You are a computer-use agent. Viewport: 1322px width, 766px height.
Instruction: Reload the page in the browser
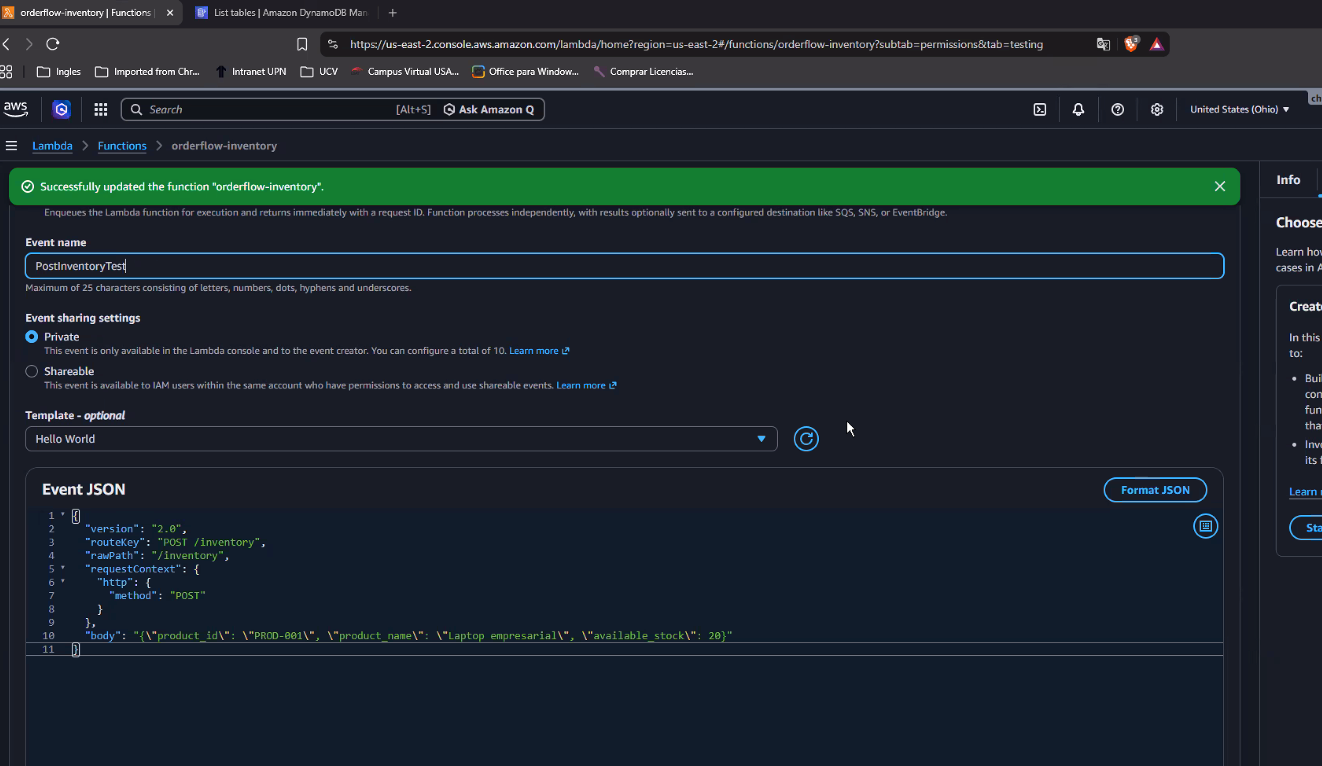(x=53, y=44)
